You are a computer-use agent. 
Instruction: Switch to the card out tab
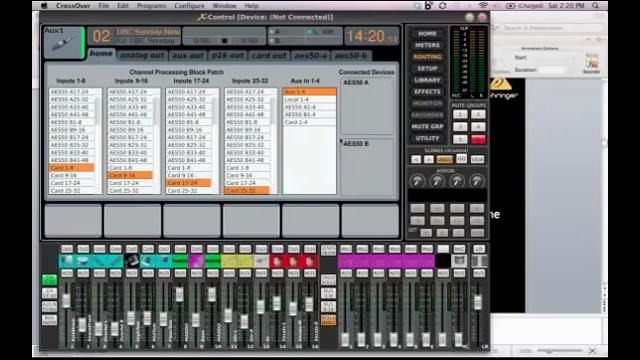pos(269,56)
